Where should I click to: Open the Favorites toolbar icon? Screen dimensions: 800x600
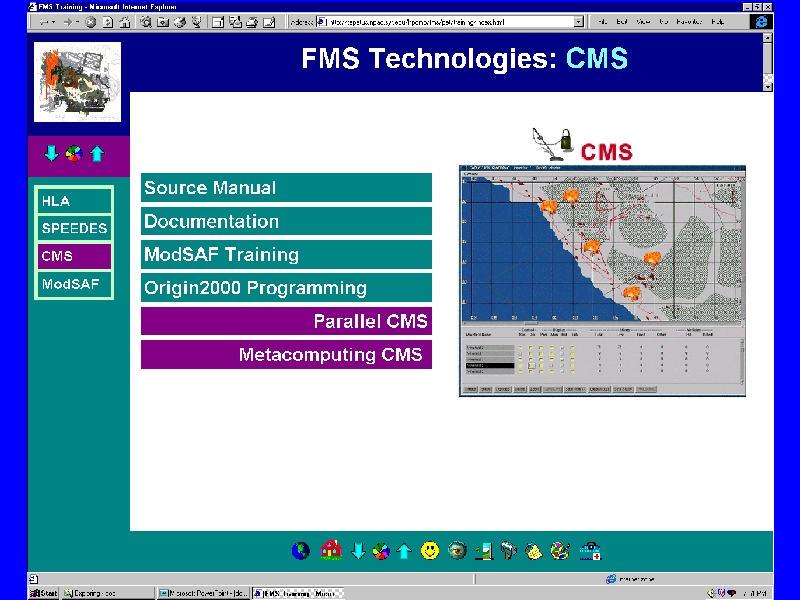pyautogui.click(x=163, y=22)
